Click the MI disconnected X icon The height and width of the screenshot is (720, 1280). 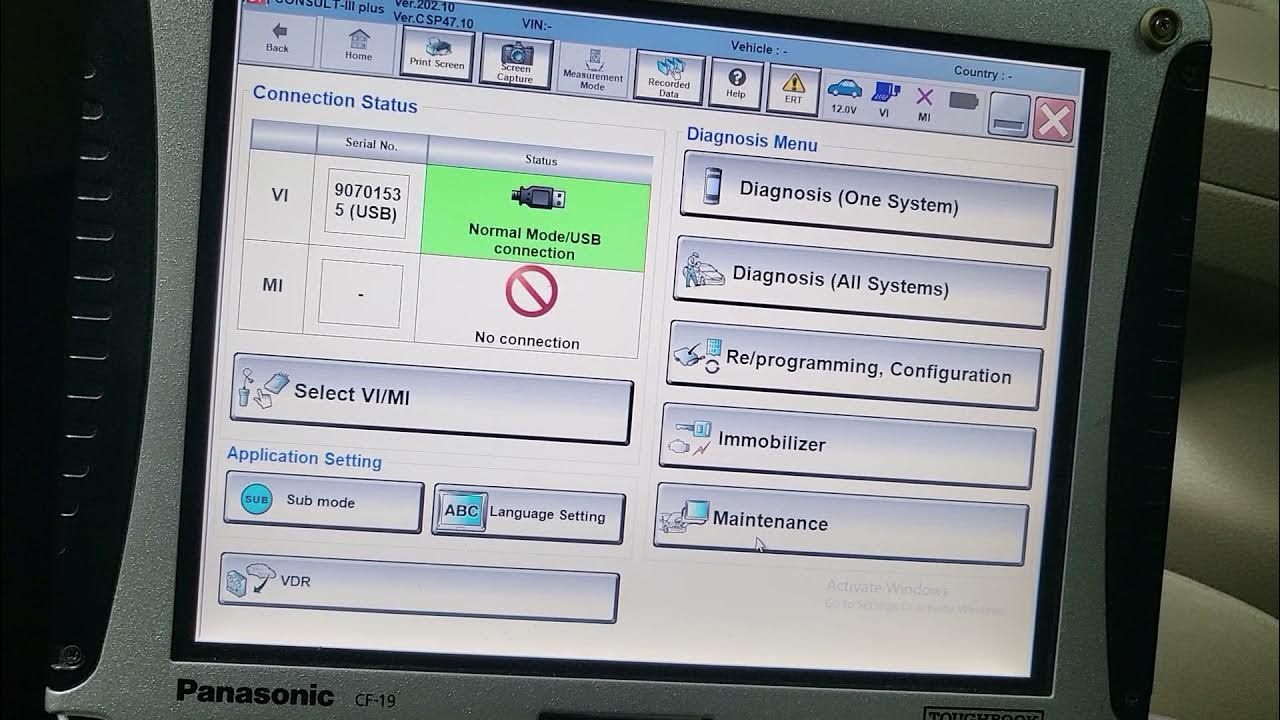[x=924, y=104]
